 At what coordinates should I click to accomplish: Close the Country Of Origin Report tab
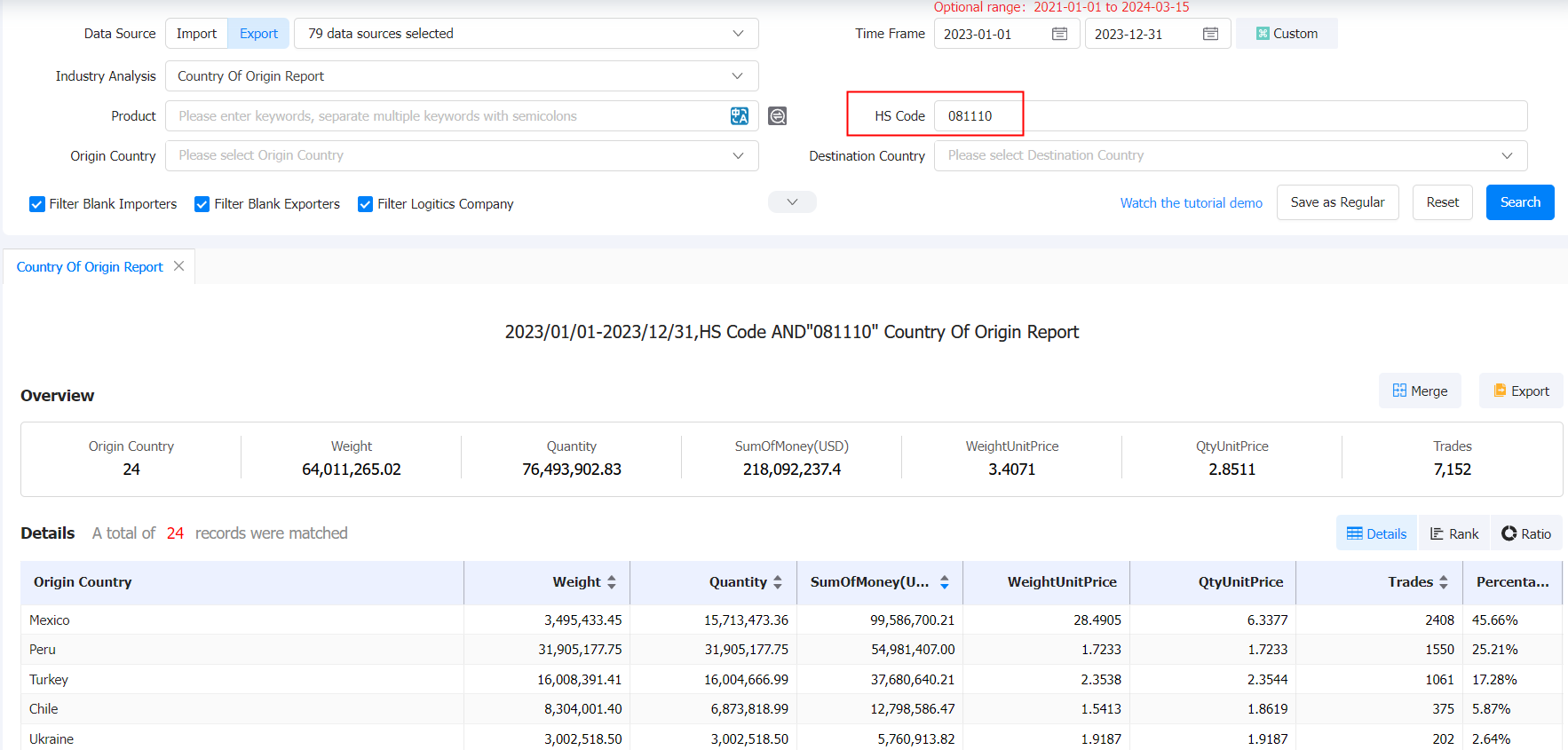[x=179, y=266]
